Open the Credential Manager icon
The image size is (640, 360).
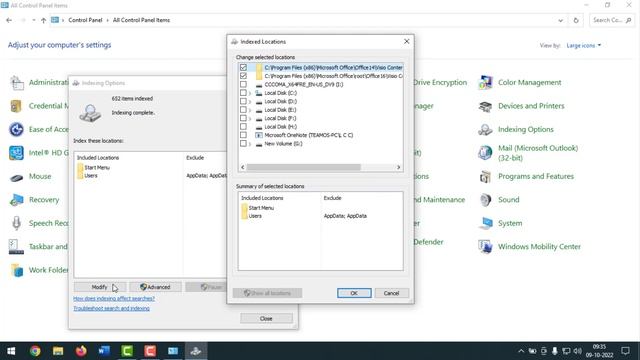coord(16,106)
